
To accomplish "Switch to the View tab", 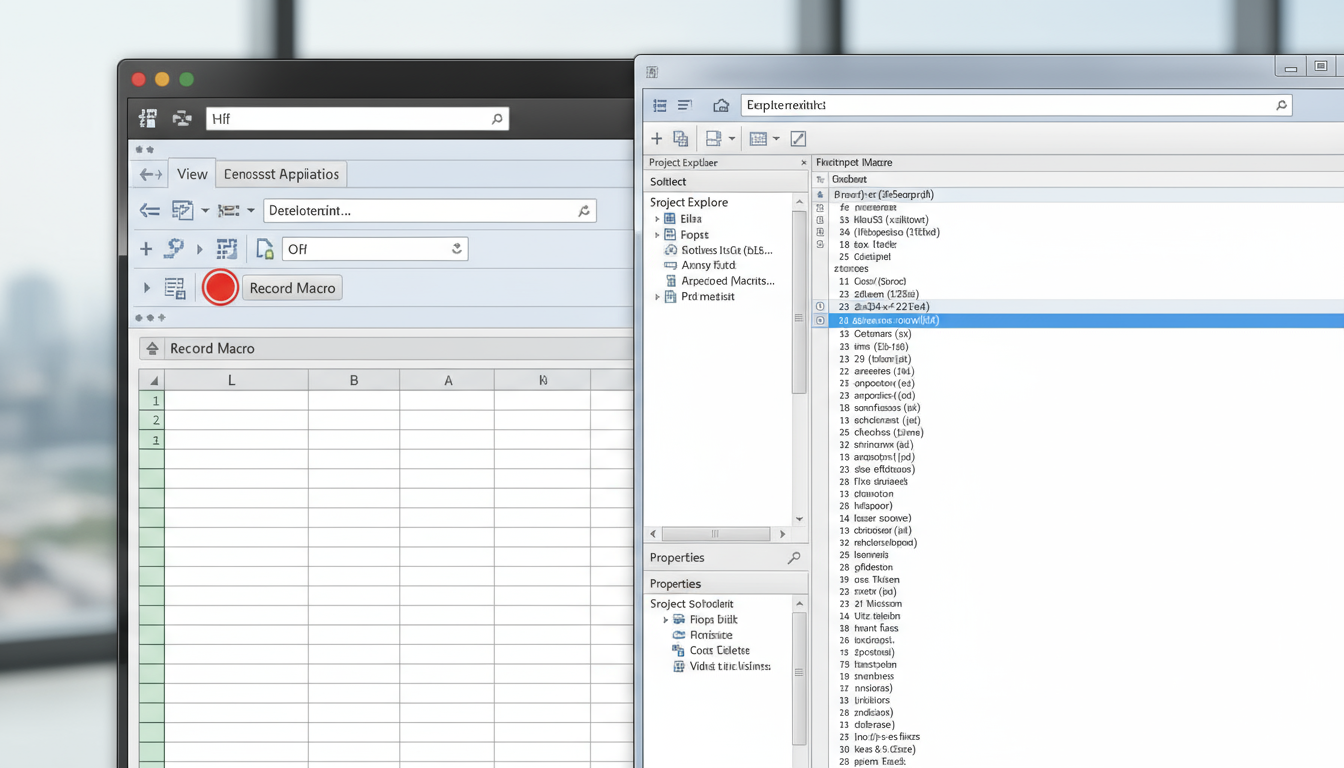I will (192, 174).
